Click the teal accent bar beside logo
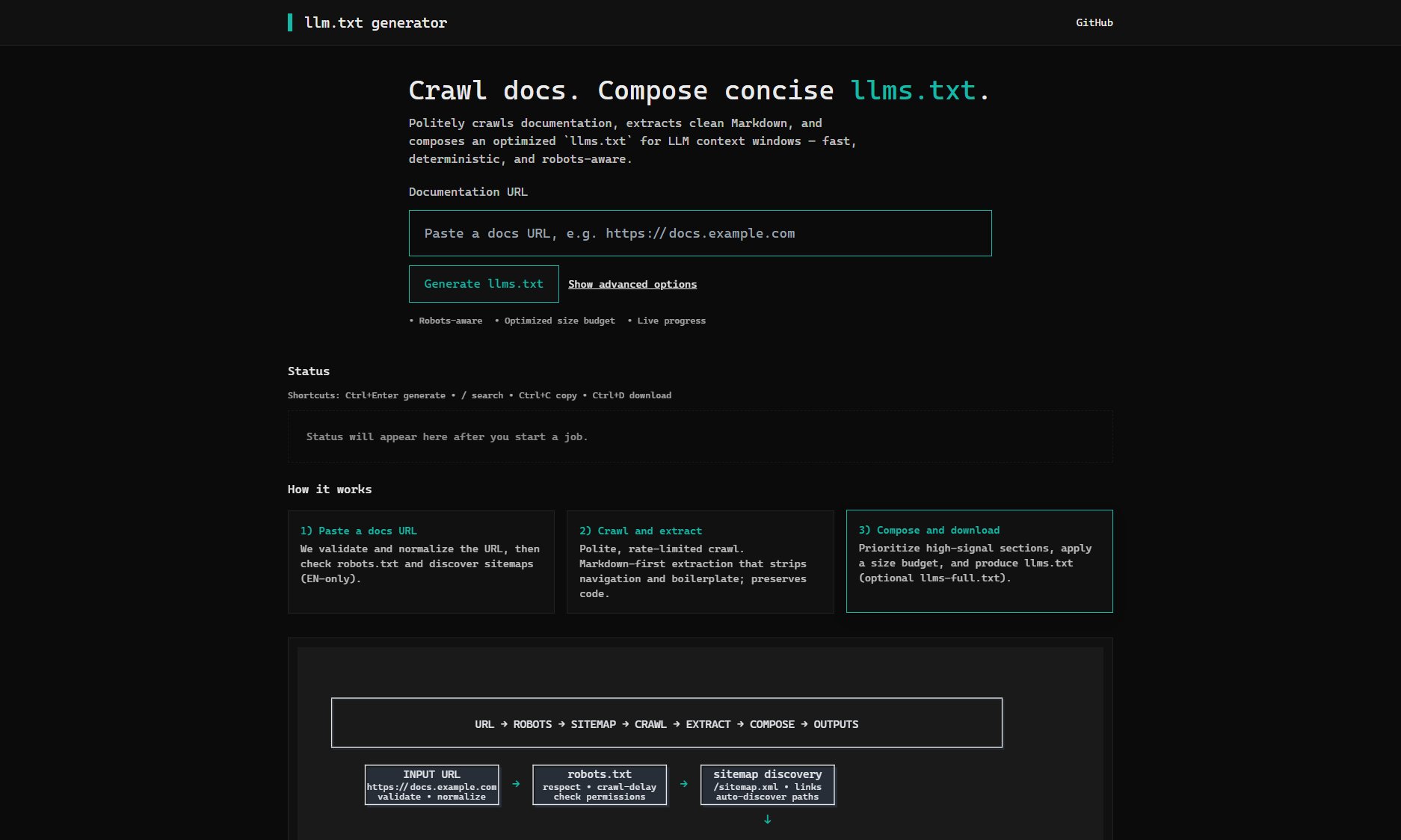The image size is (1401, 840). pos(290,22)
